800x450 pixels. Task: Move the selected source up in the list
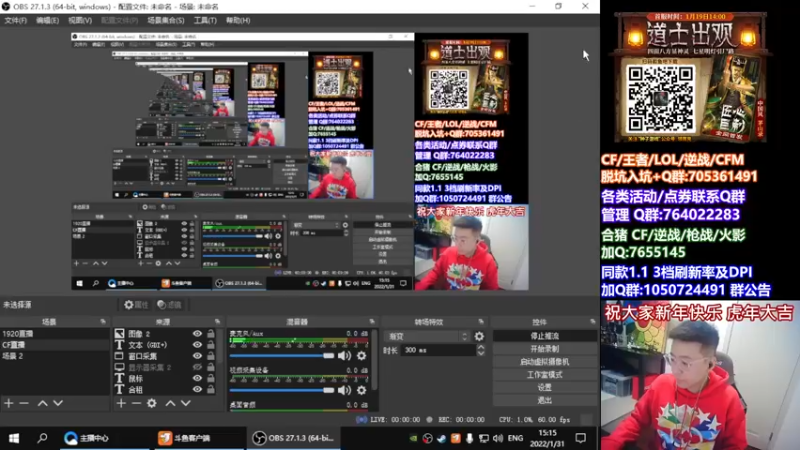(x=170, y=403)
